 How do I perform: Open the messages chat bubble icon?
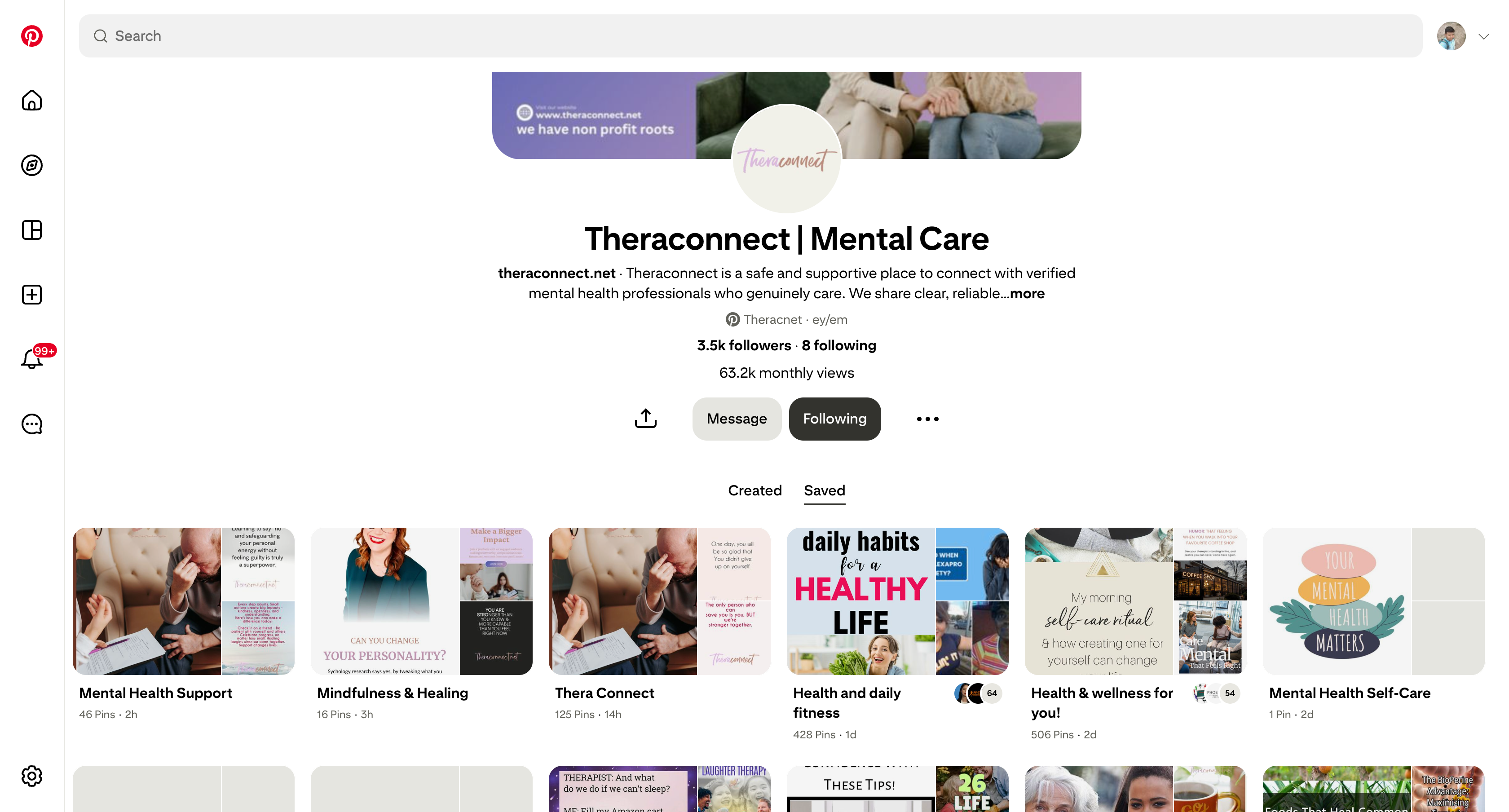[31, 424]
